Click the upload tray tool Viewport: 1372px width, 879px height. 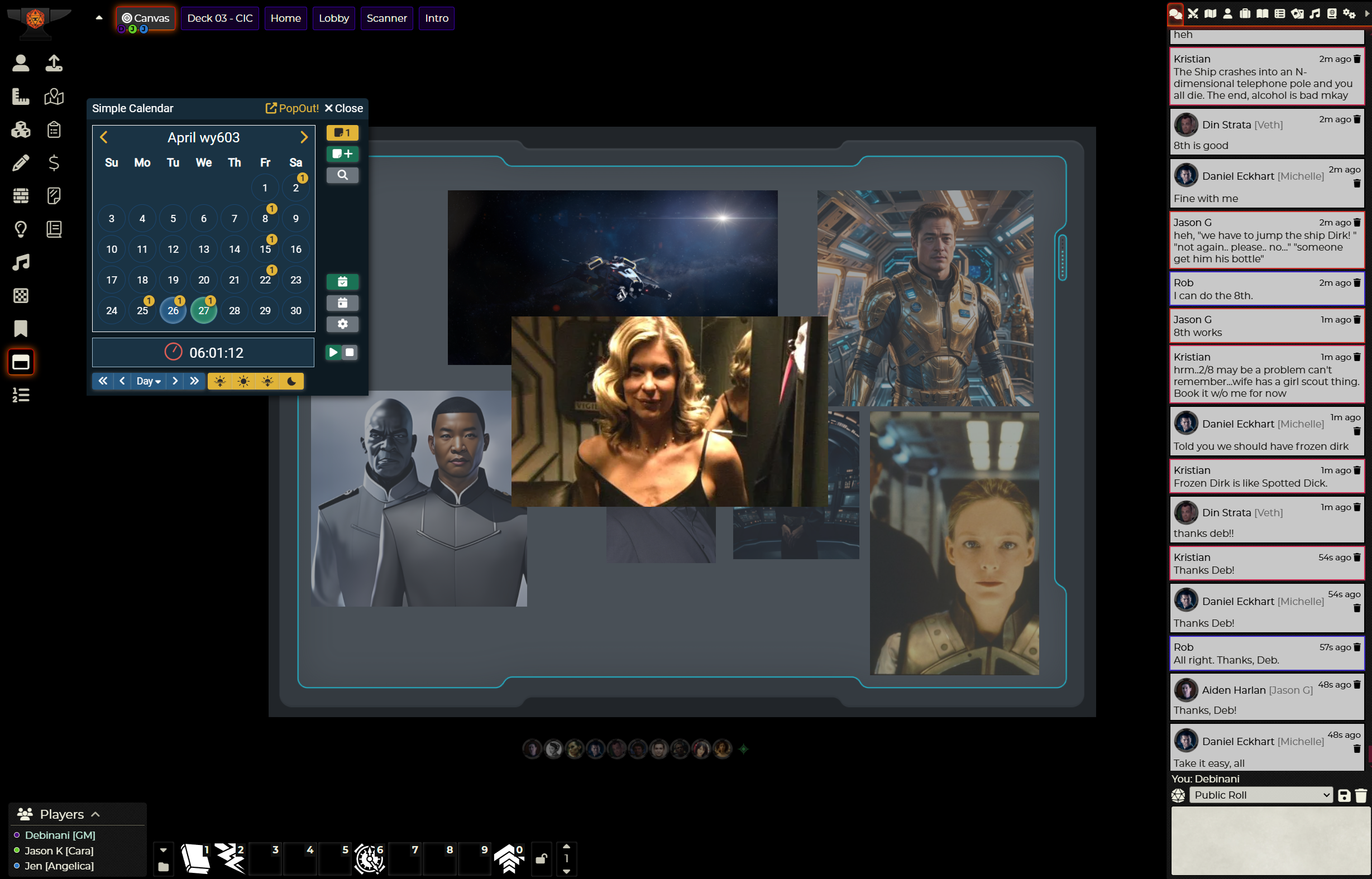point(54,63)
